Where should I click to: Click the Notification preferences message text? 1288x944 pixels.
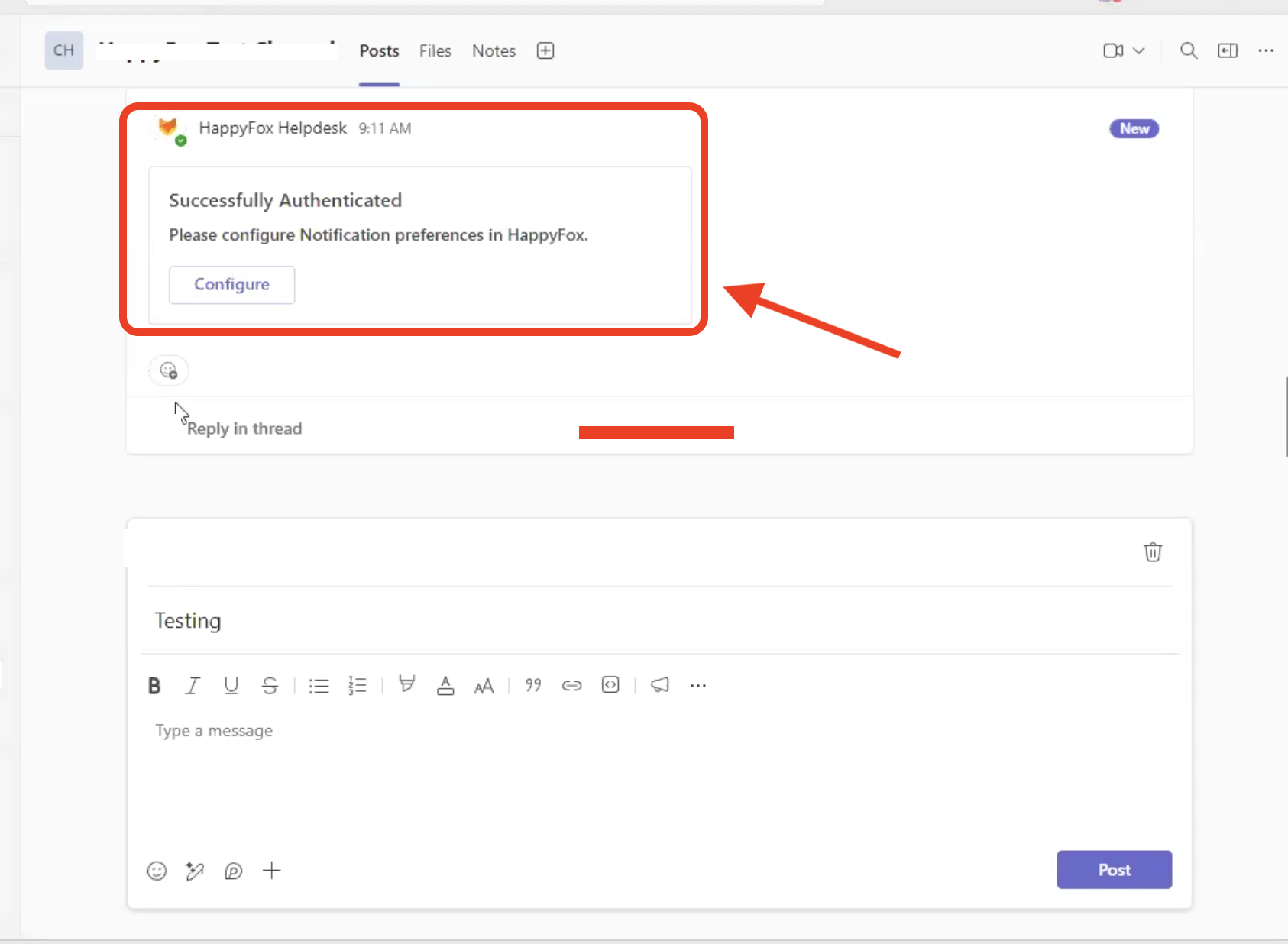coord(378,235)
